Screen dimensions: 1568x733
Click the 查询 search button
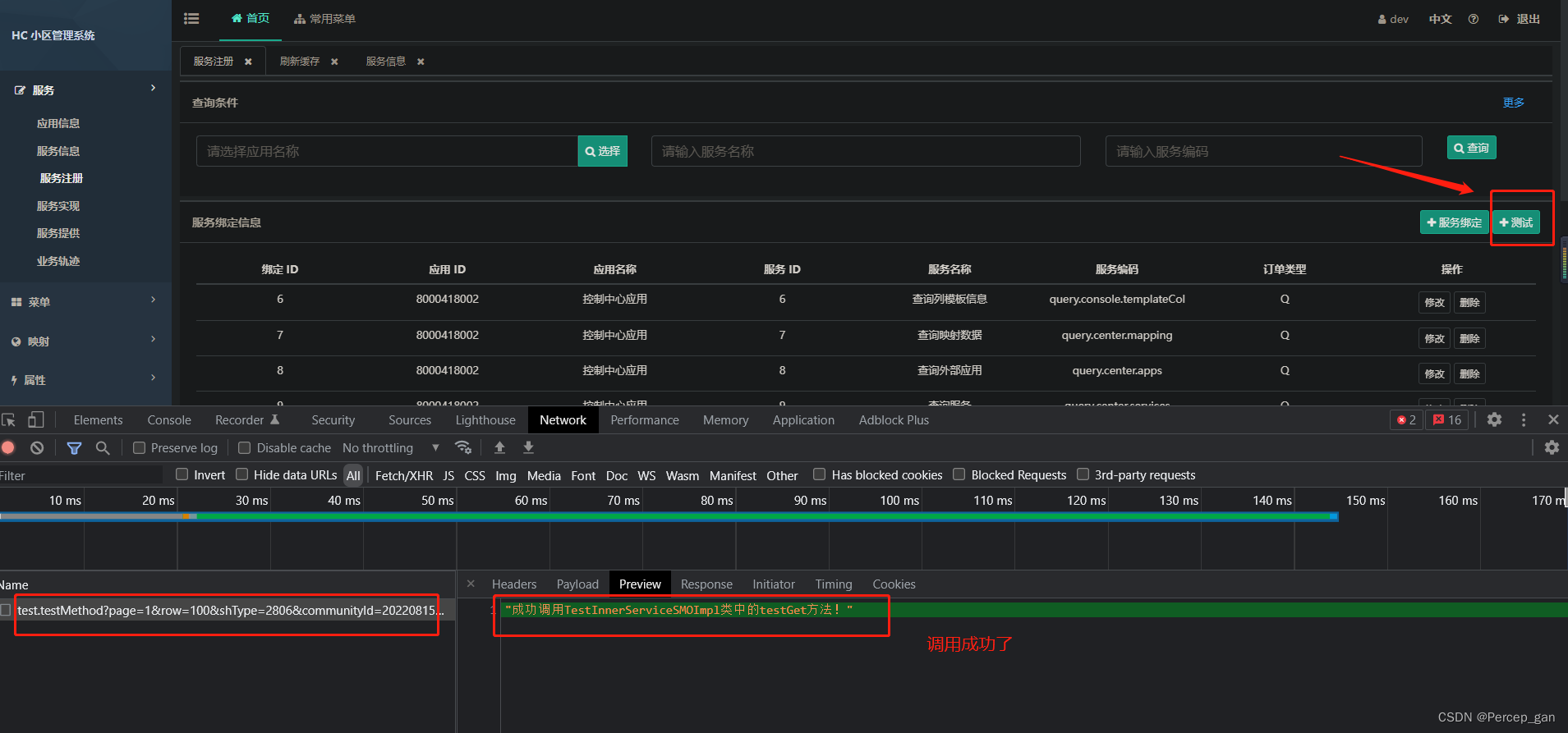click(x=1471, y=148)
